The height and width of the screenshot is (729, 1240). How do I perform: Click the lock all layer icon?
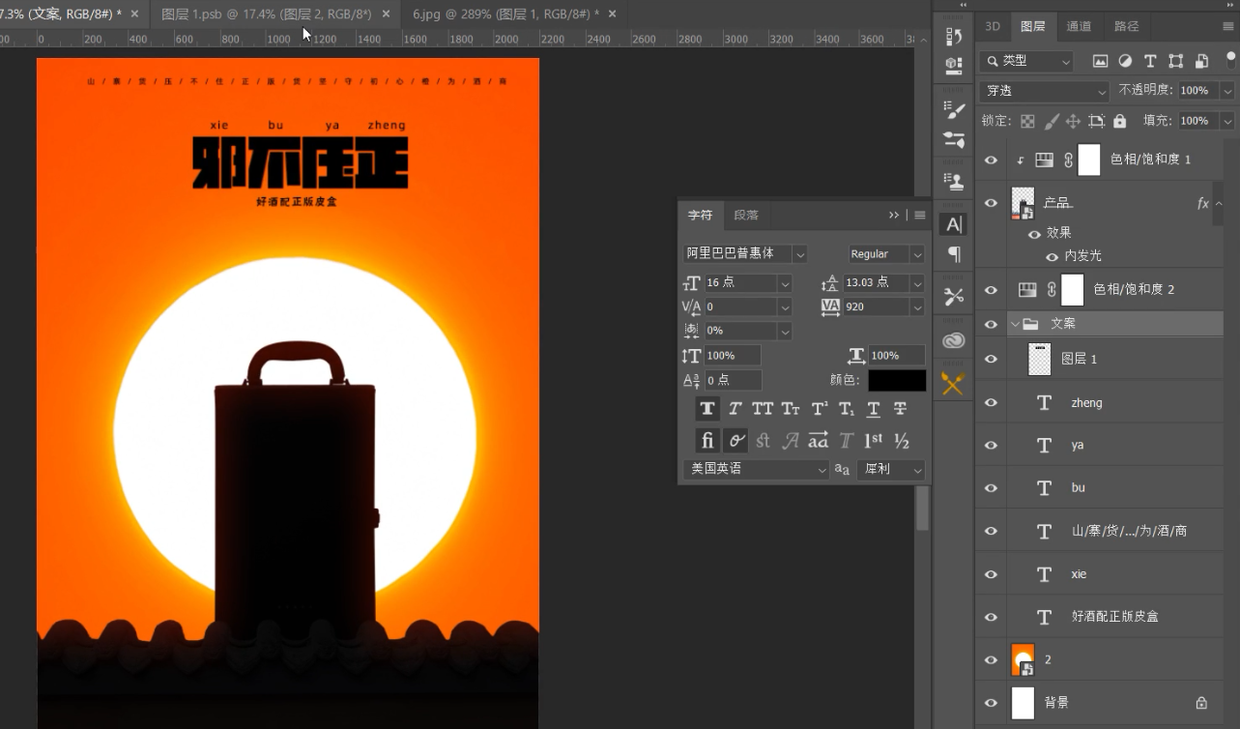tap(1120, 121)
